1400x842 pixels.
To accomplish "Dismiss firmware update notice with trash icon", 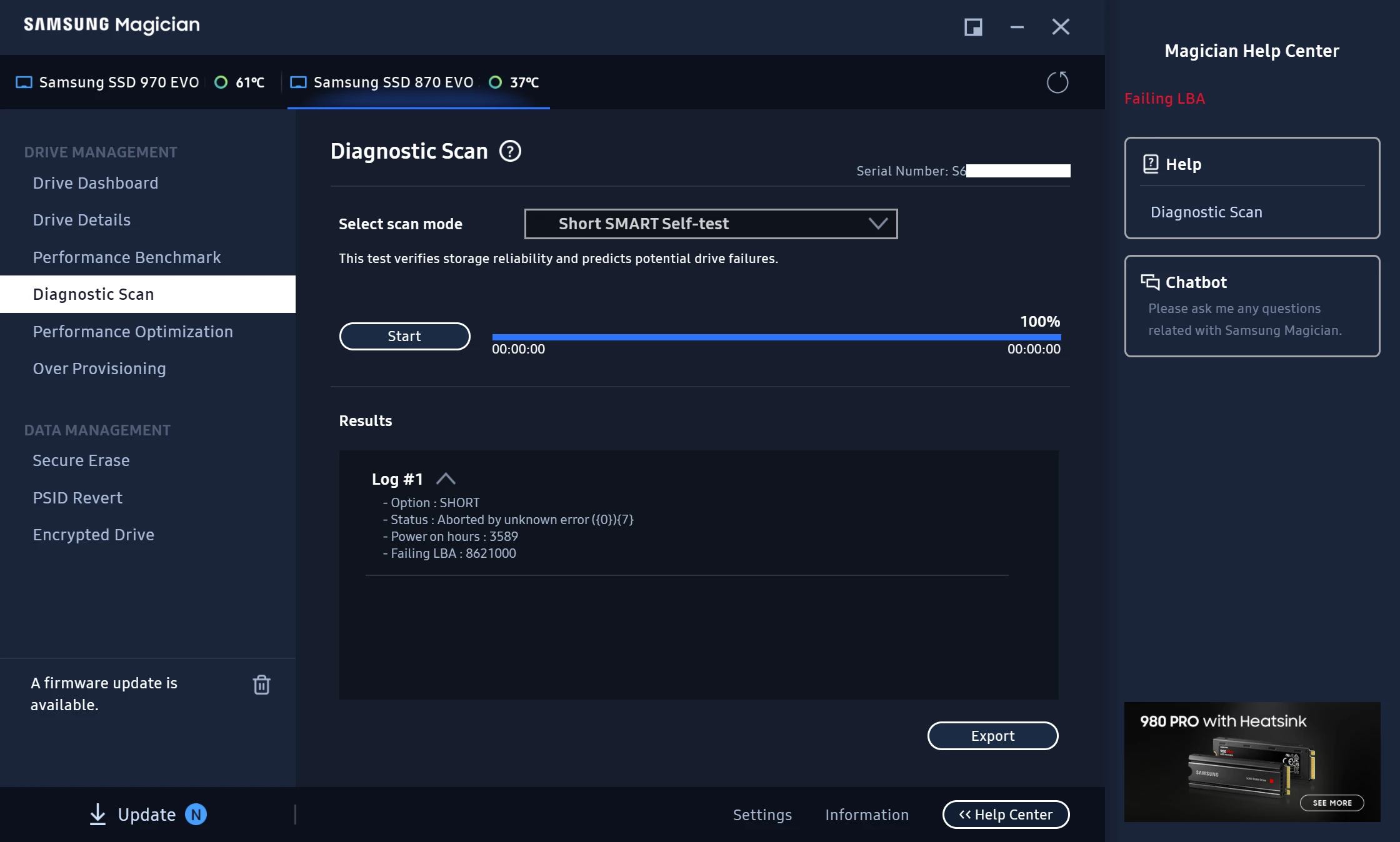I will click(x=261, y=685).
